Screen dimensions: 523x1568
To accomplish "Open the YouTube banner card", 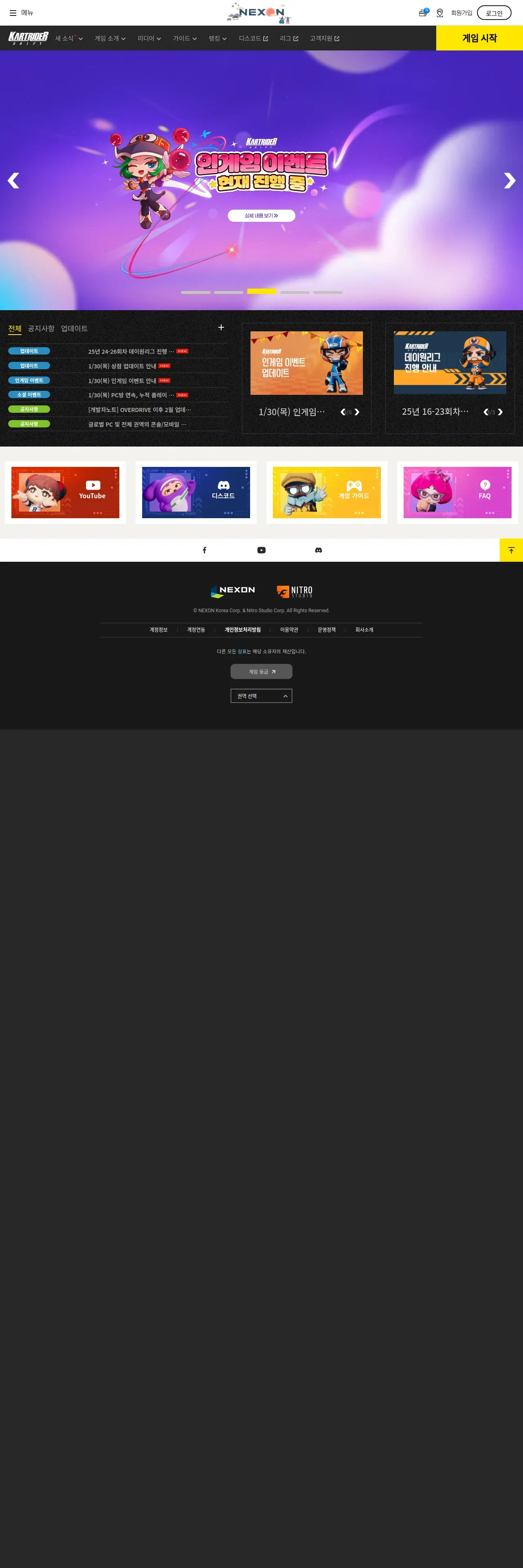I will 65,493.
